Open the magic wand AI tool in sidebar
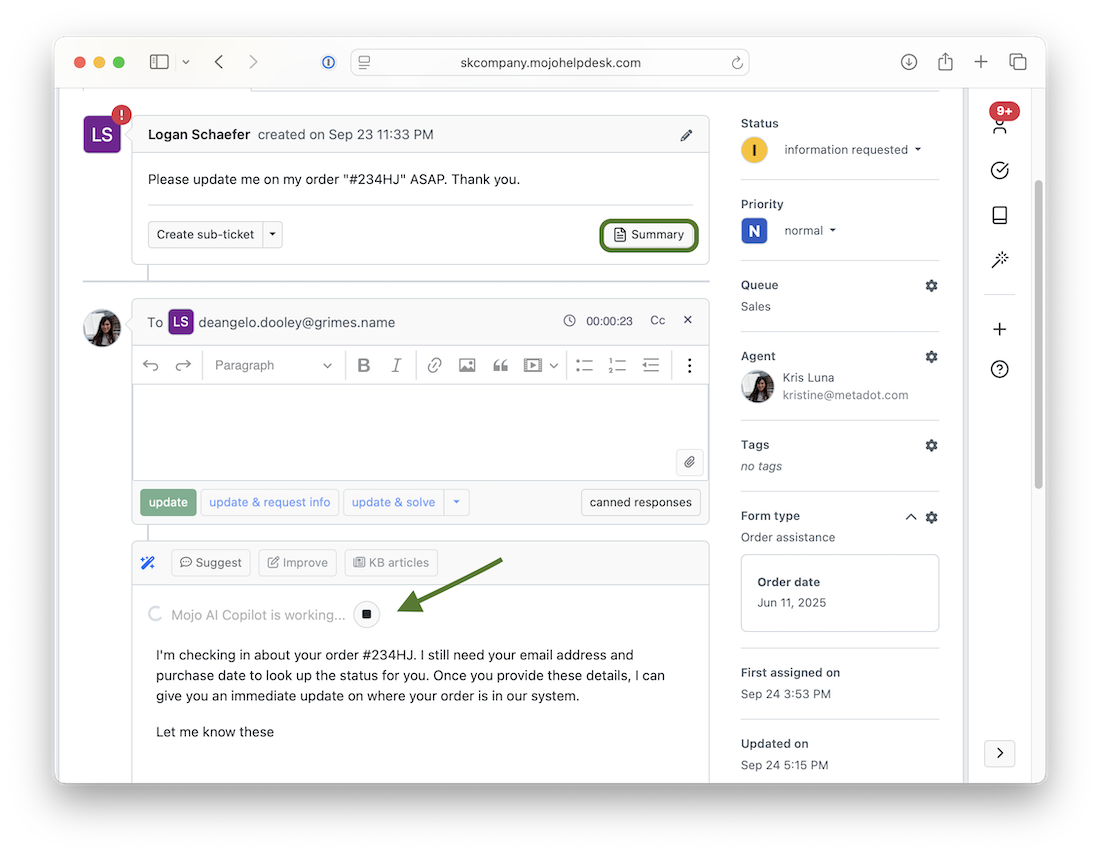This screenshot has width=1100, height=855. [x=999, y=260]
